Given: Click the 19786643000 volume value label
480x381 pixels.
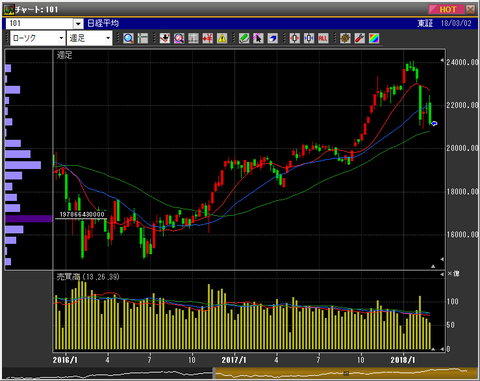Looking at the screenshot, I should pos(82,214).
